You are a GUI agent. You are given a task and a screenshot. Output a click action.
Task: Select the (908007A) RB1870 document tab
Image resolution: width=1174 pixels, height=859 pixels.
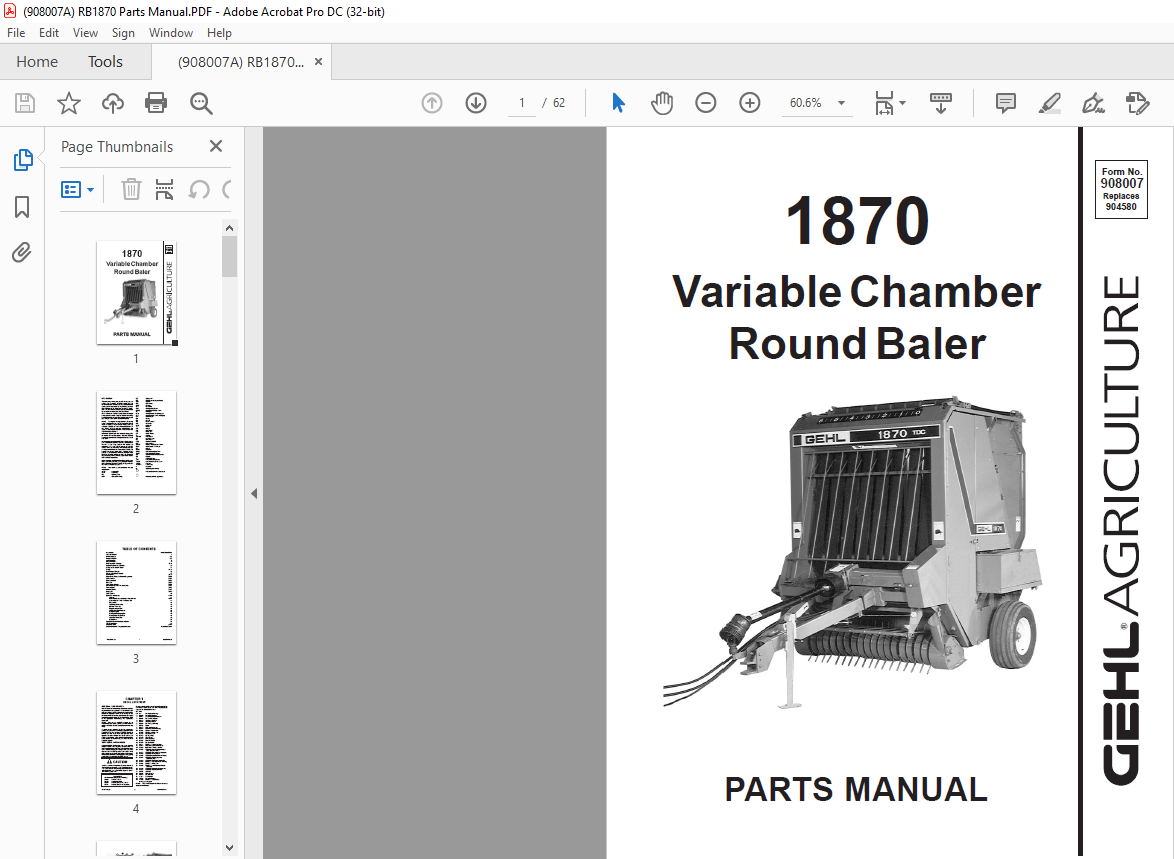[x=241, y=62]
